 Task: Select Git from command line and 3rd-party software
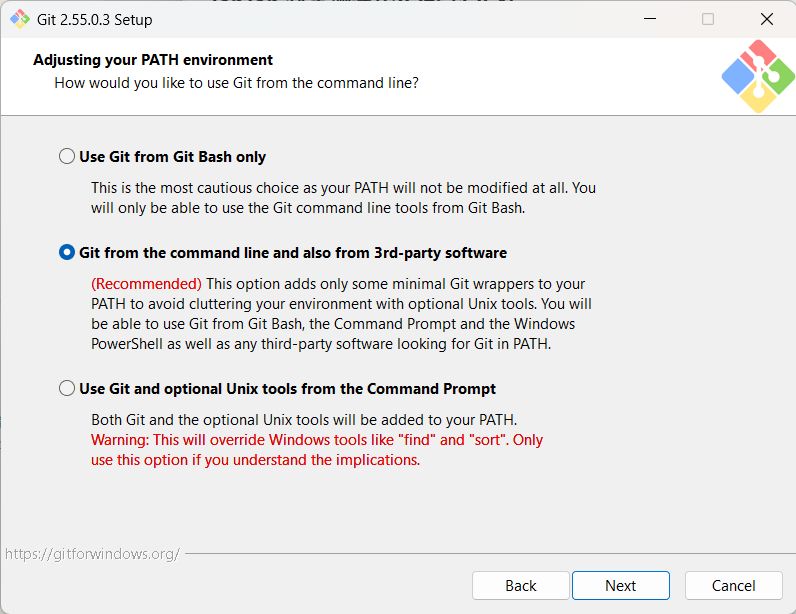click(67, 252)
